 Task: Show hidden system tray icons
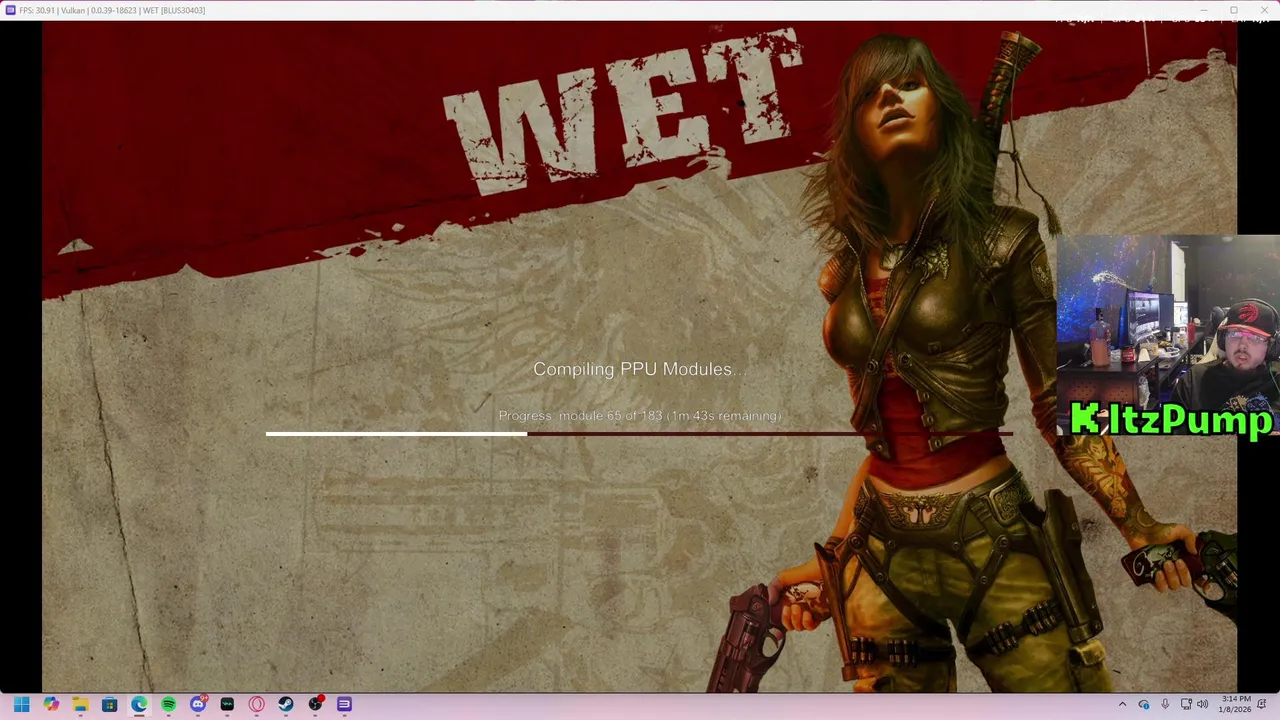[x=1122, y=705]
